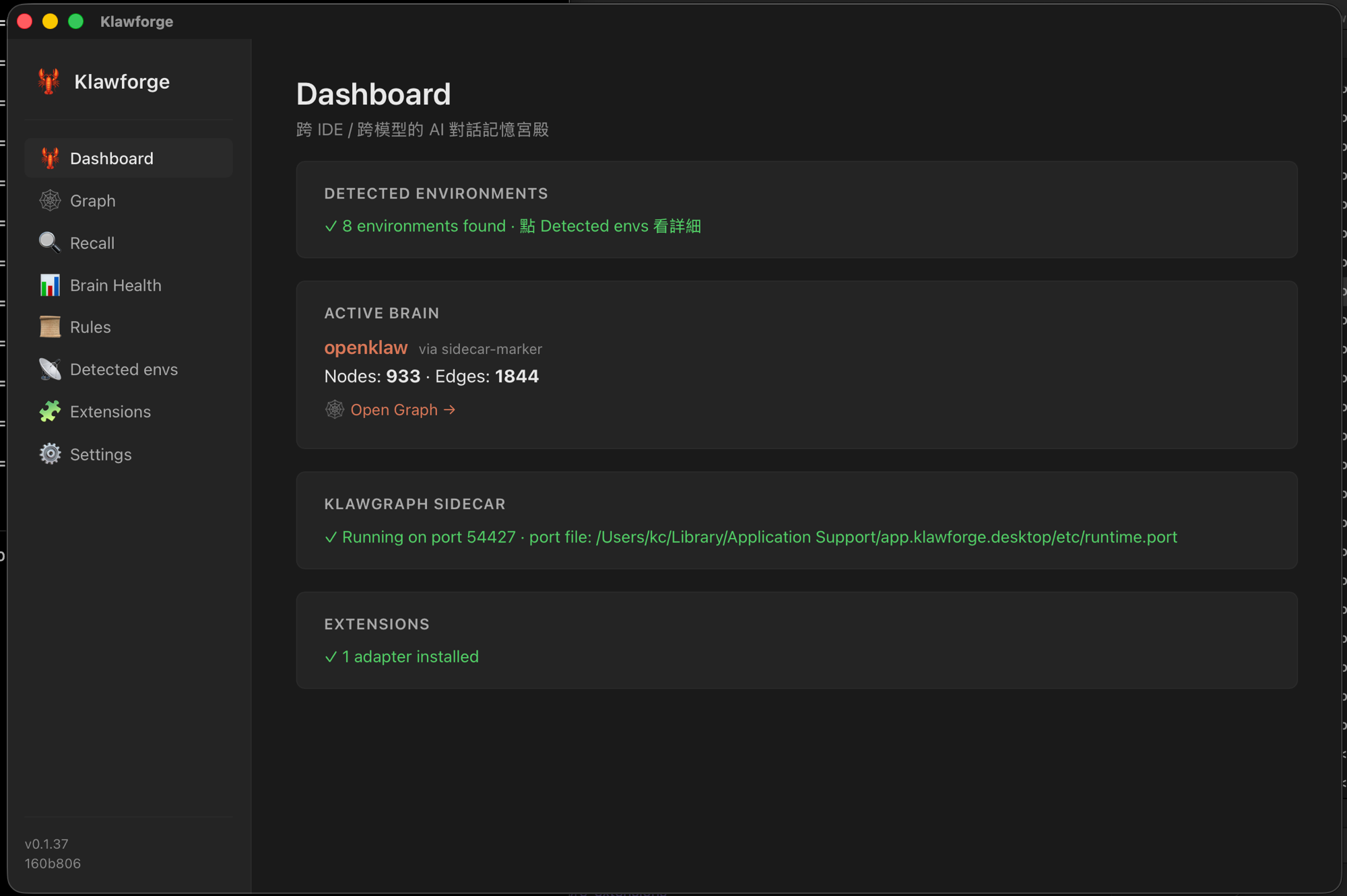Click the Dashboard page heading
1347x896 pixels.
(373, 94)
